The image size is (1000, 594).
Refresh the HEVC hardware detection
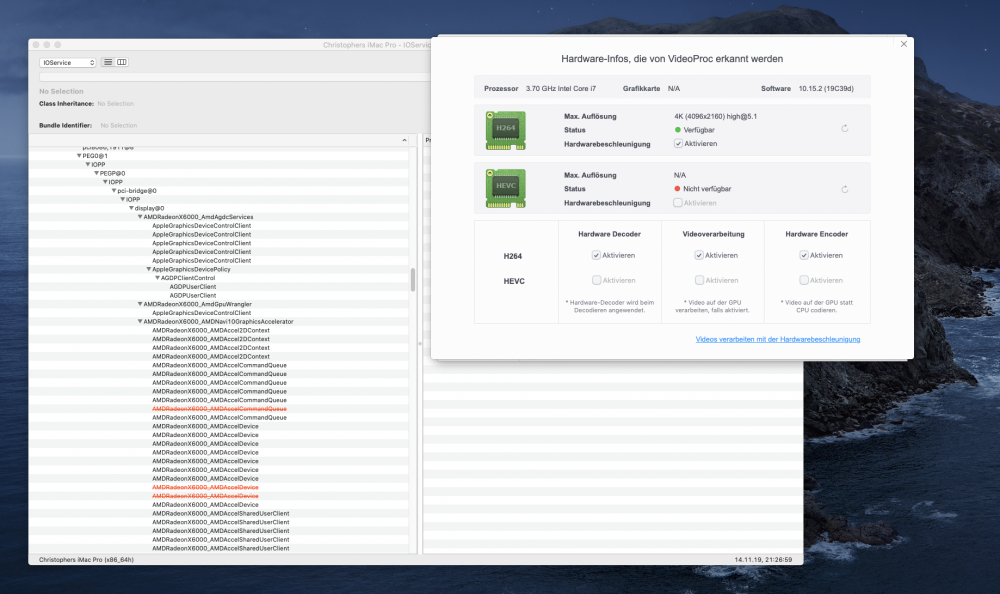(x=844, y=189)
